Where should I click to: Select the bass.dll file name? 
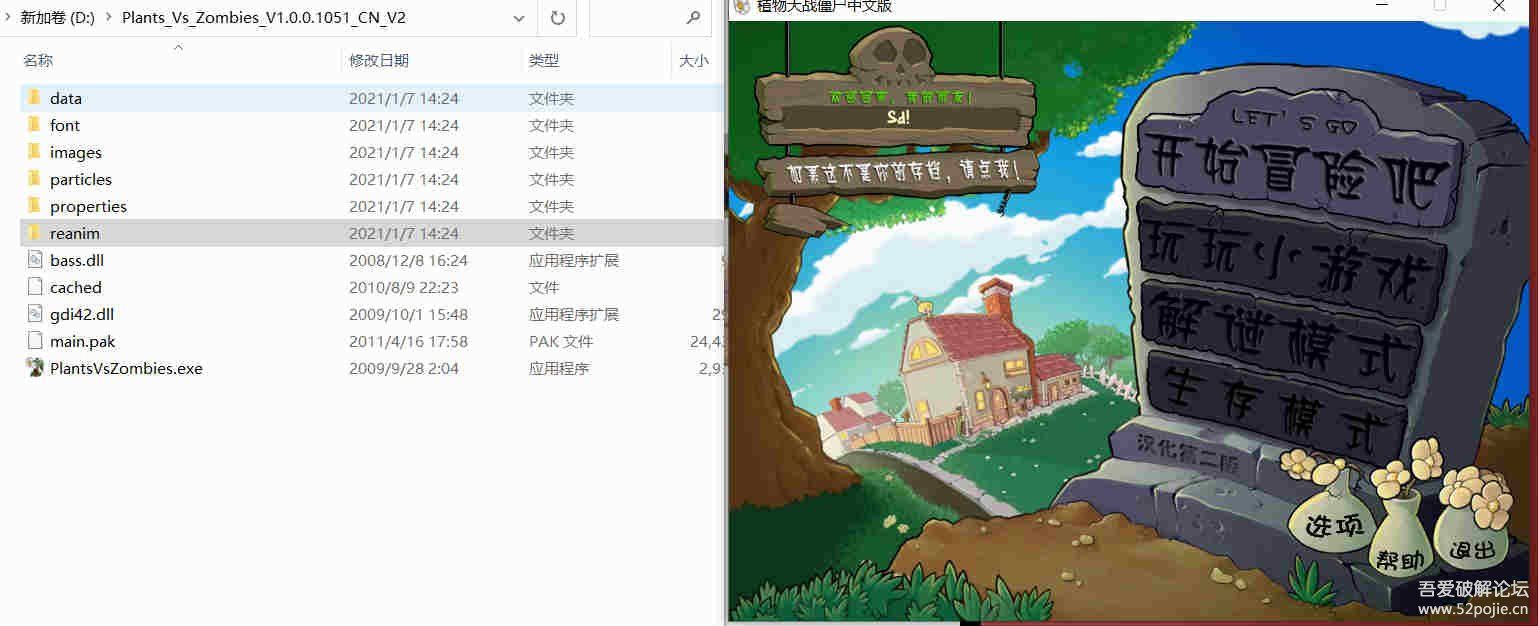77,260
